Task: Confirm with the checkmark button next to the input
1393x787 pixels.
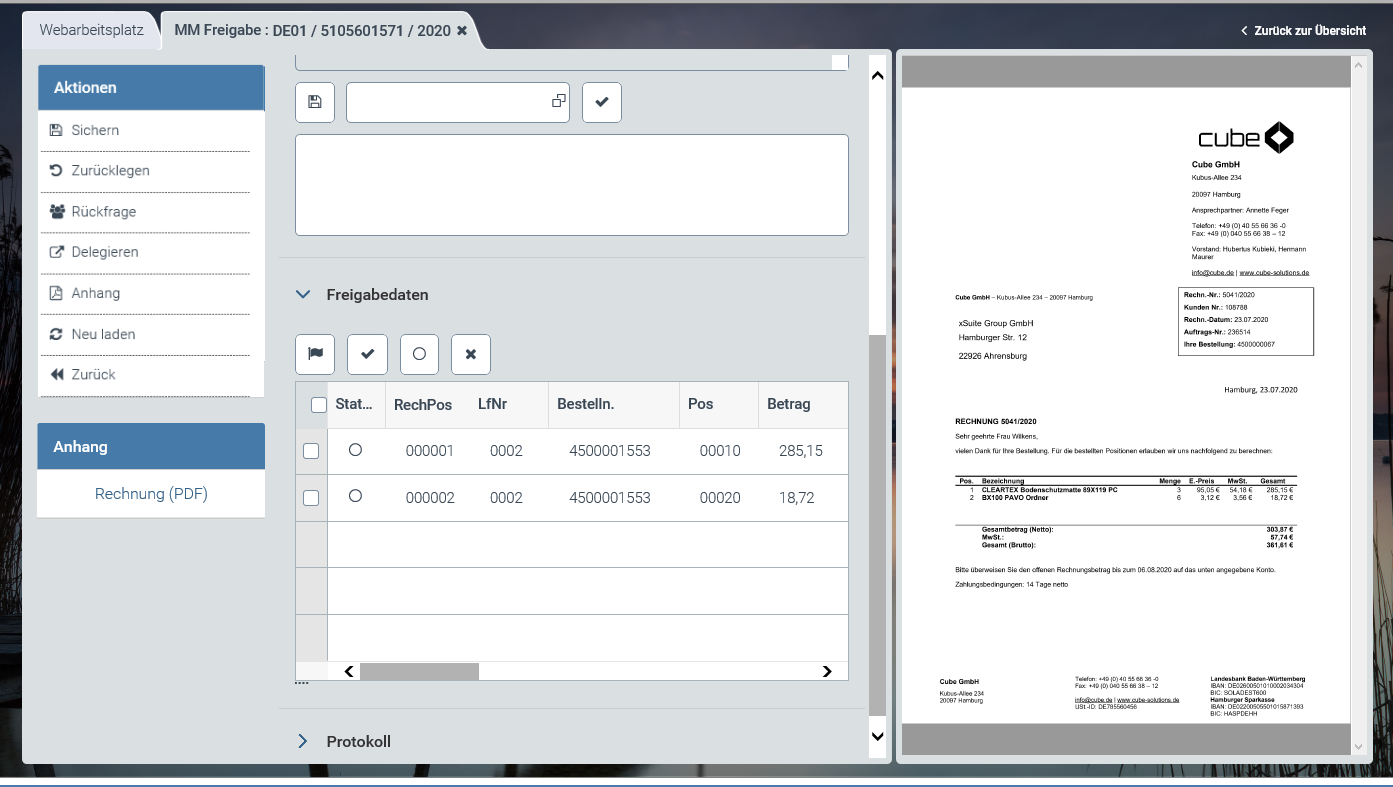Action: pyautogui.click(x=601, y=102)
